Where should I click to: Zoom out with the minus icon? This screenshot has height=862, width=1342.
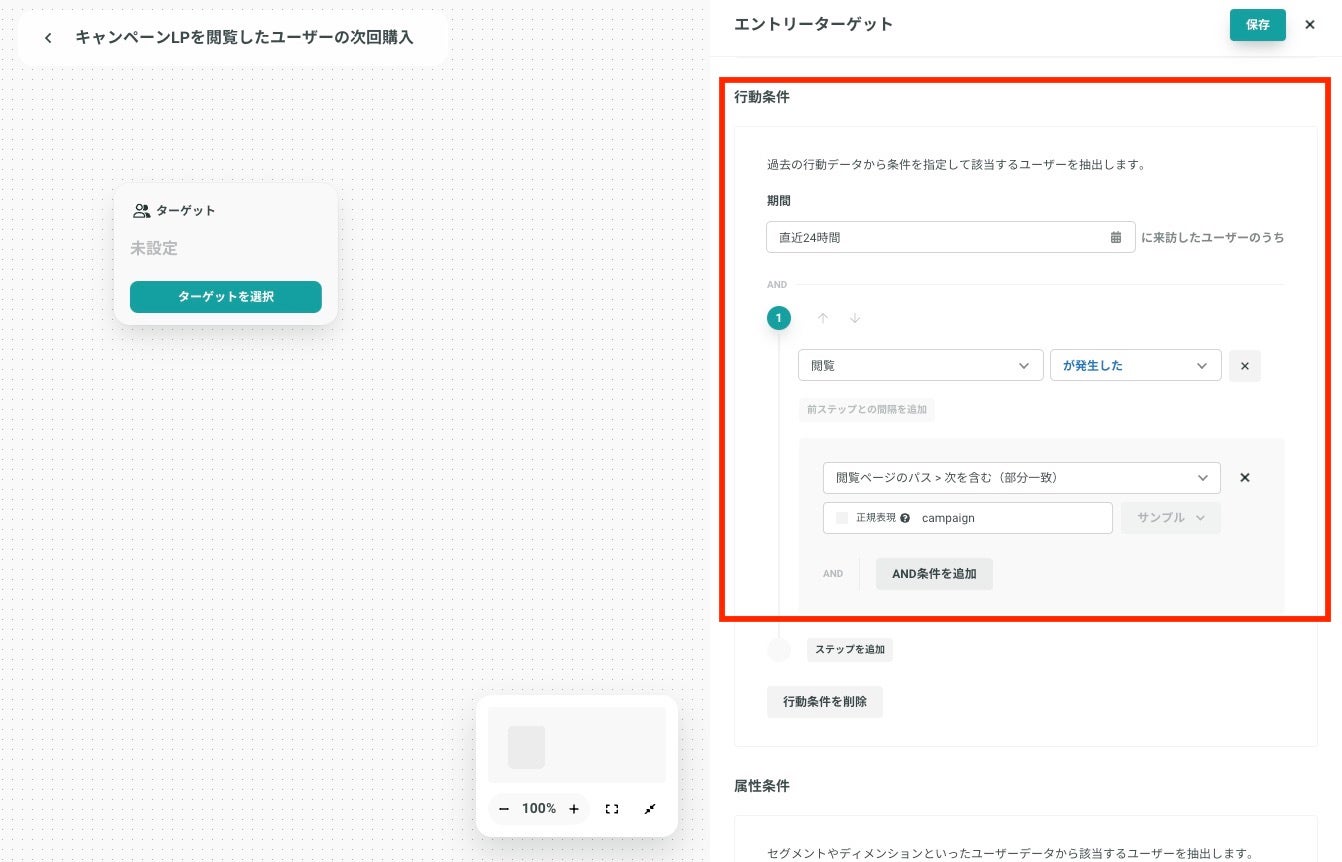pyautogui.click(x=504, y=809)
